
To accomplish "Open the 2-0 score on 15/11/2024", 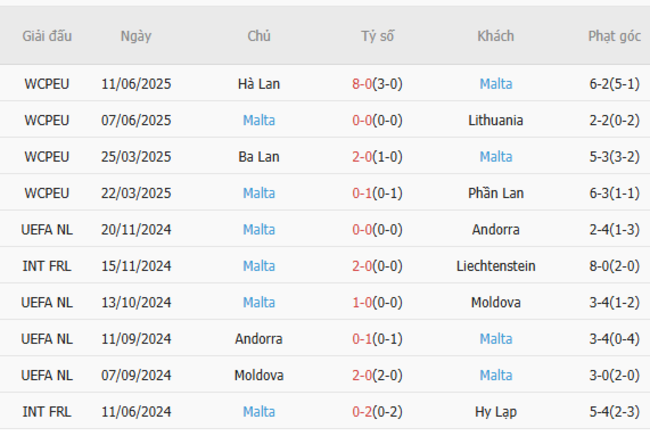I will click(x=362, y=266).
